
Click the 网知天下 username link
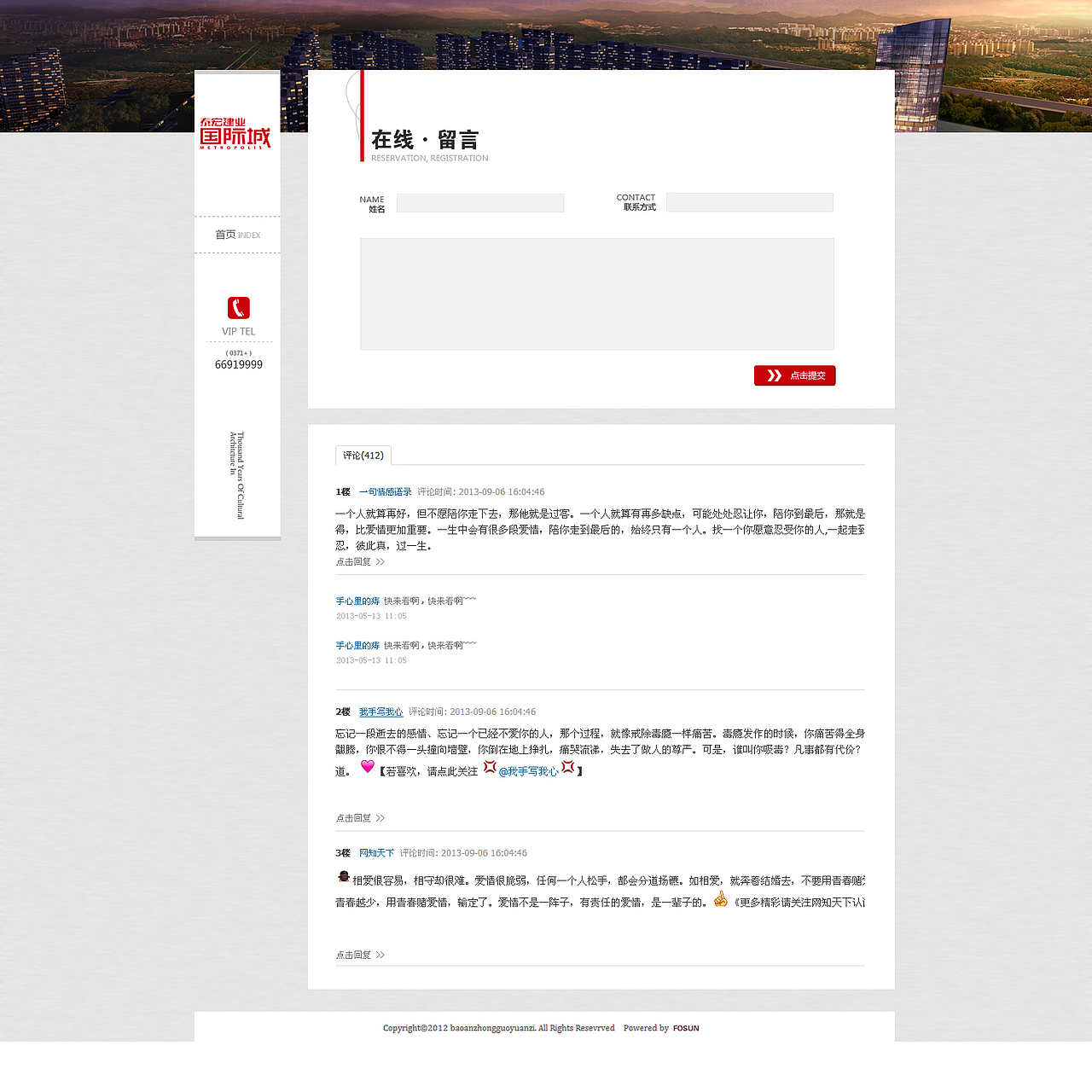[377, 852]
